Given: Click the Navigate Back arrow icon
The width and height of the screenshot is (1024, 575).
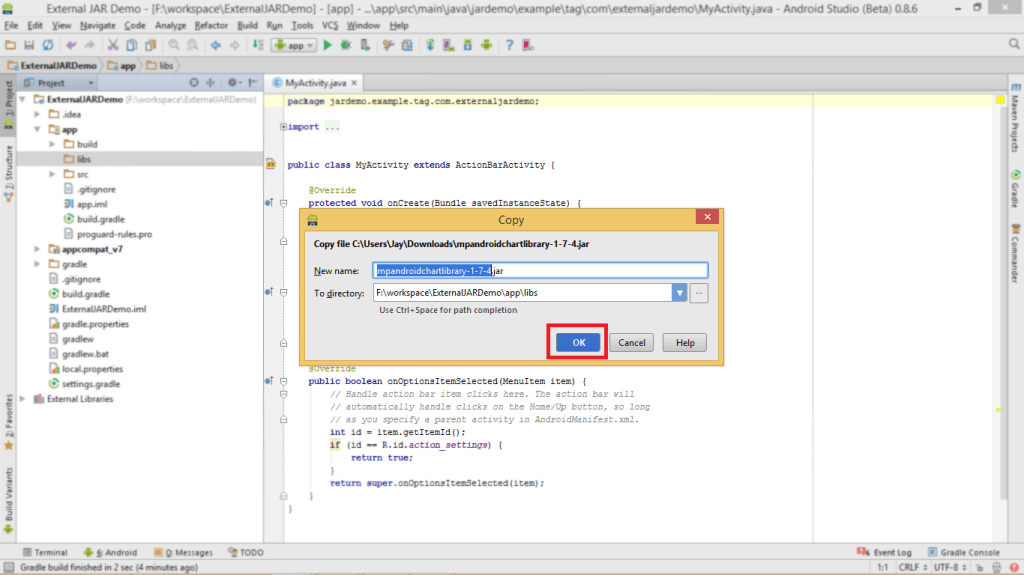Looking at the screenshot, I should [x=216, y=45].
